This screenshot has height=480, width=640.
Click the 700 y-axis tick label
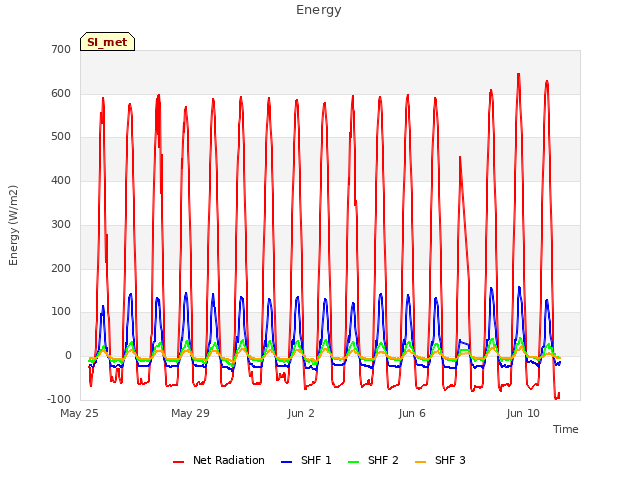[x=61, y=50]
